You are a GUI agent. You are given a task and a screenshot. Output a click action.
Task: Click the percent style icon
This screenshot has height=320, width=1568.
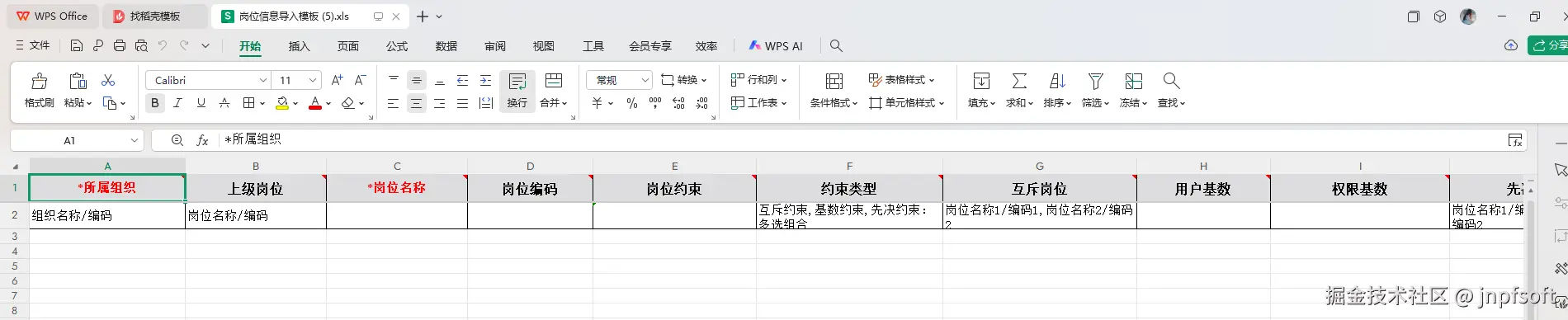631,103
